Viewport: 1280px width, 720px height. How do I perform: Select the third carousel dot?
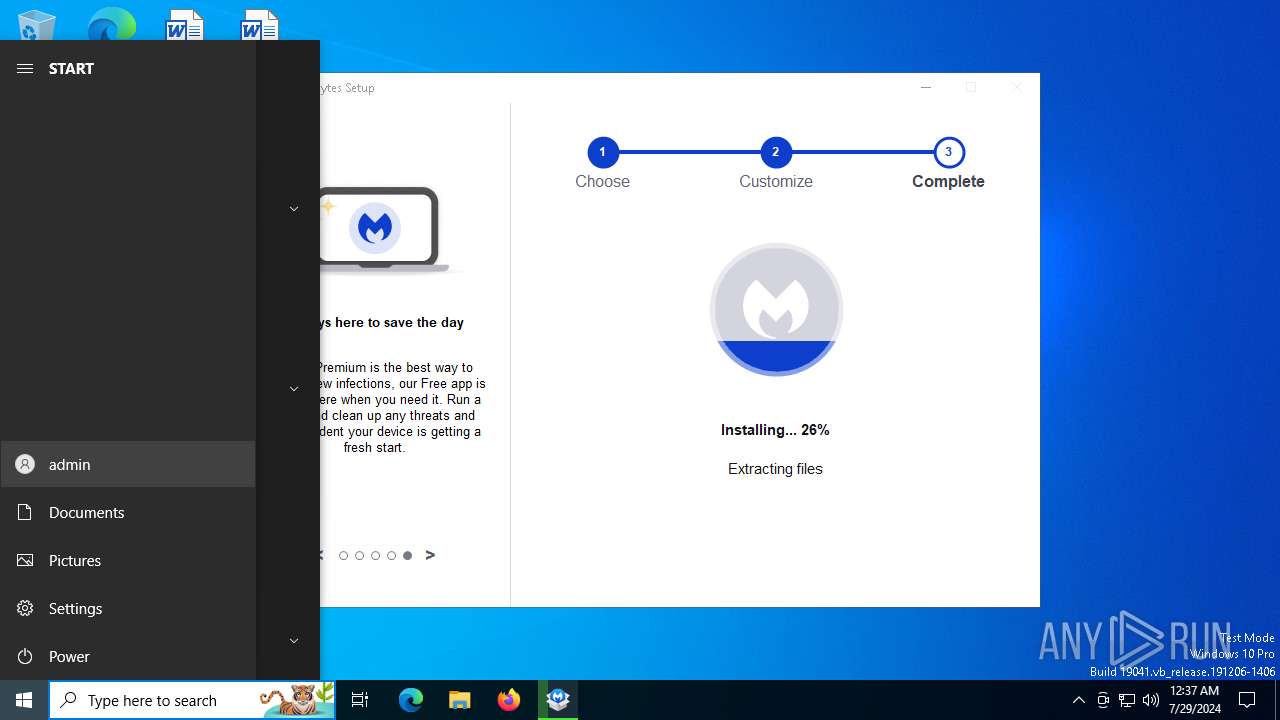[375, 556]
